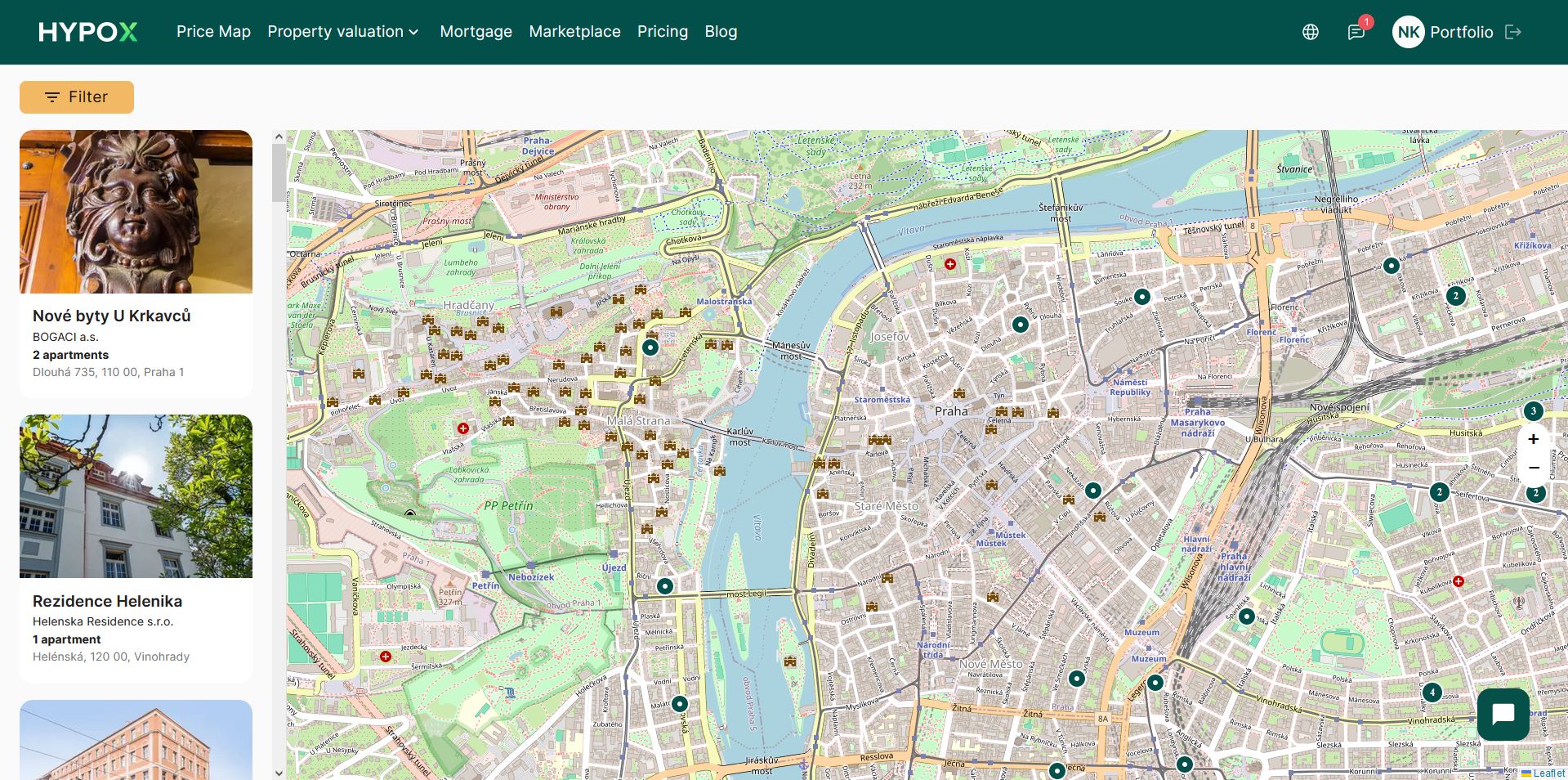The image size is (1568, 780).
Task: Open the Portfolio link
Action: tap(1461, 32)
